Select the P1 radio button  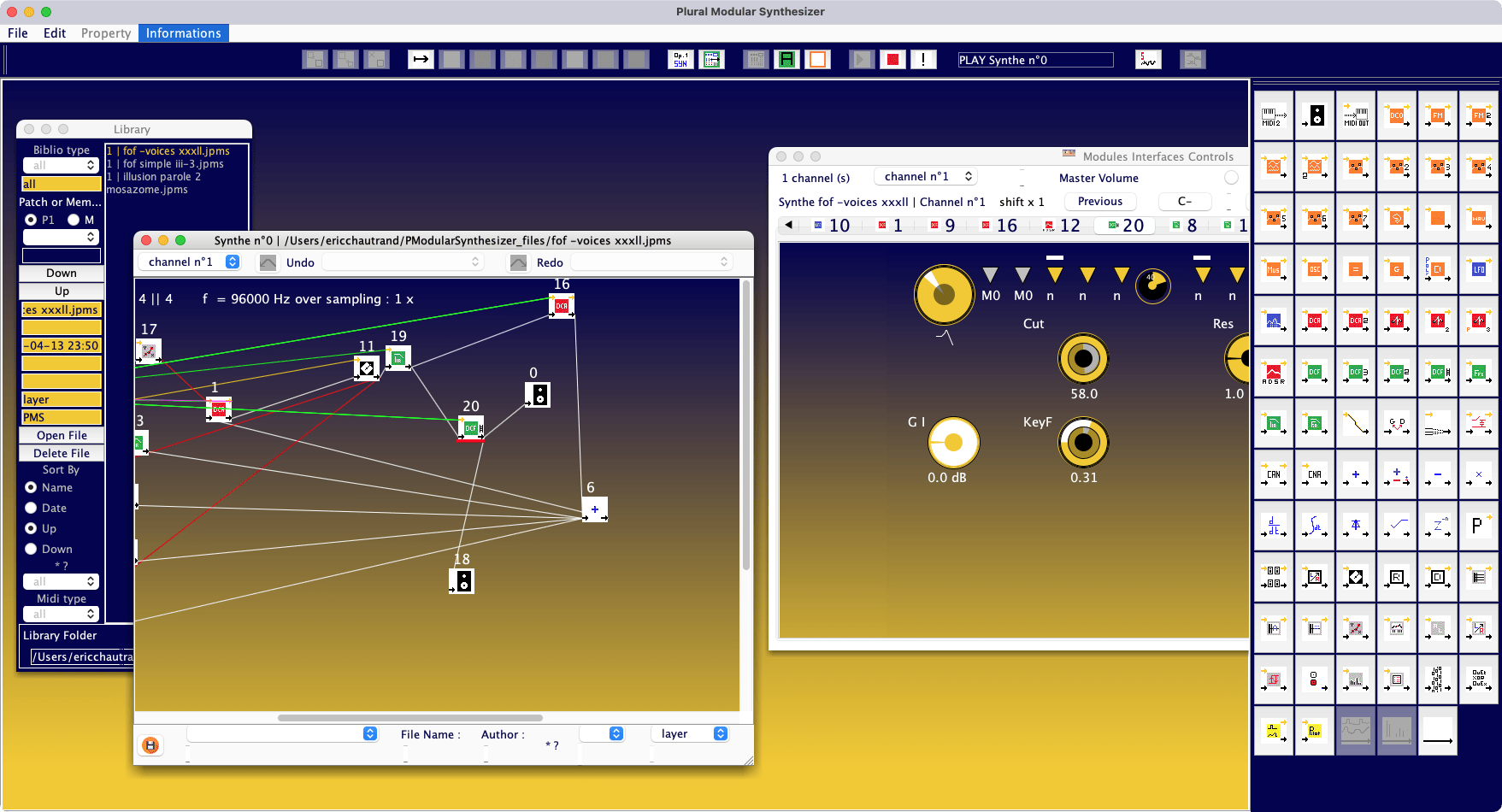pos(31,220)
